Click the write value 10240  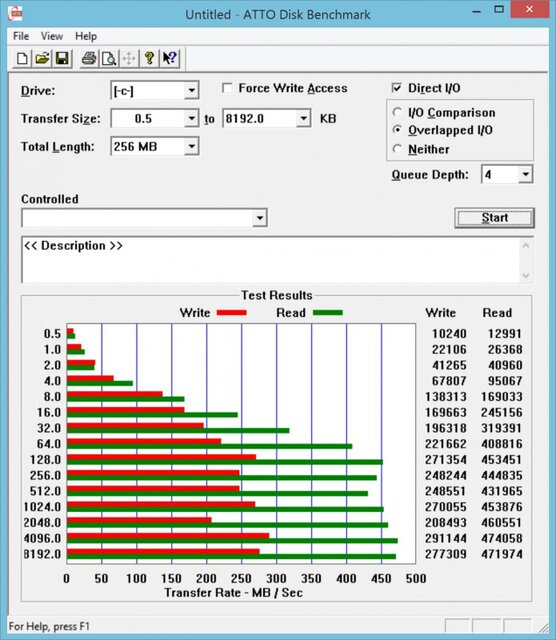click(449, 334)
